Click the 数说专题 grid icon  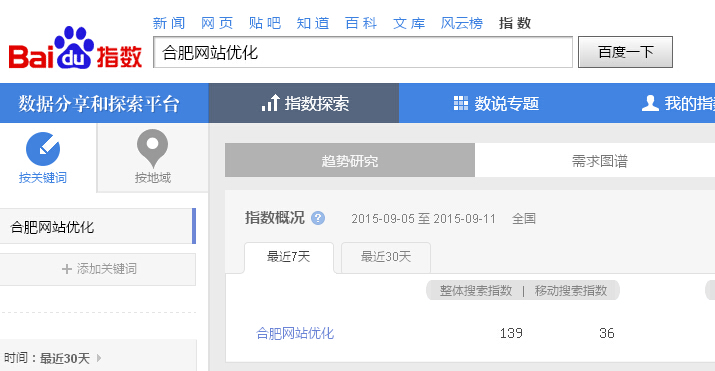pyautogui.click(x=461, y=103)
